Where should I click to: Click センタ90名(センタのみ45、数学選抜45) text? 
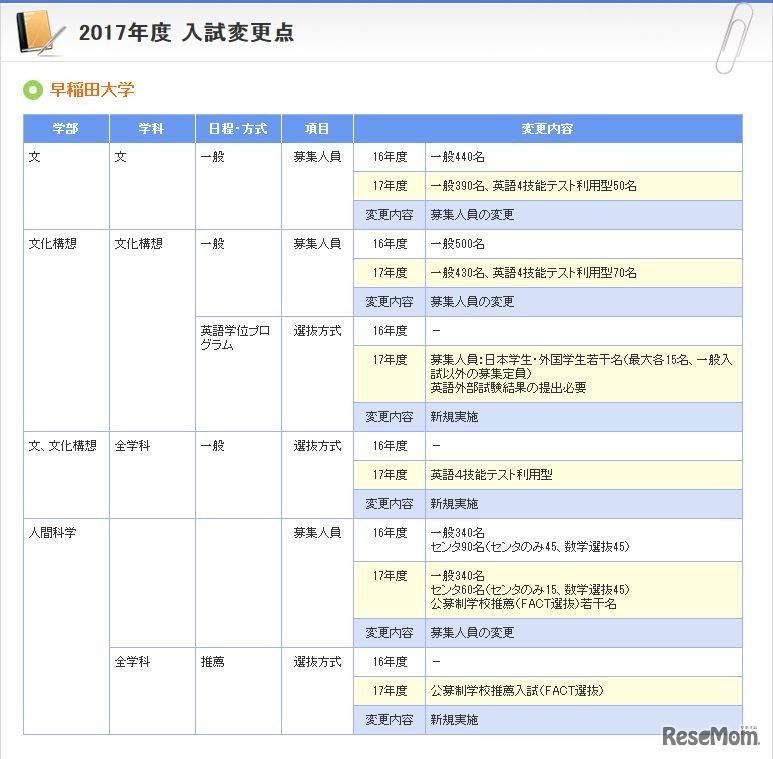[530, 547]
